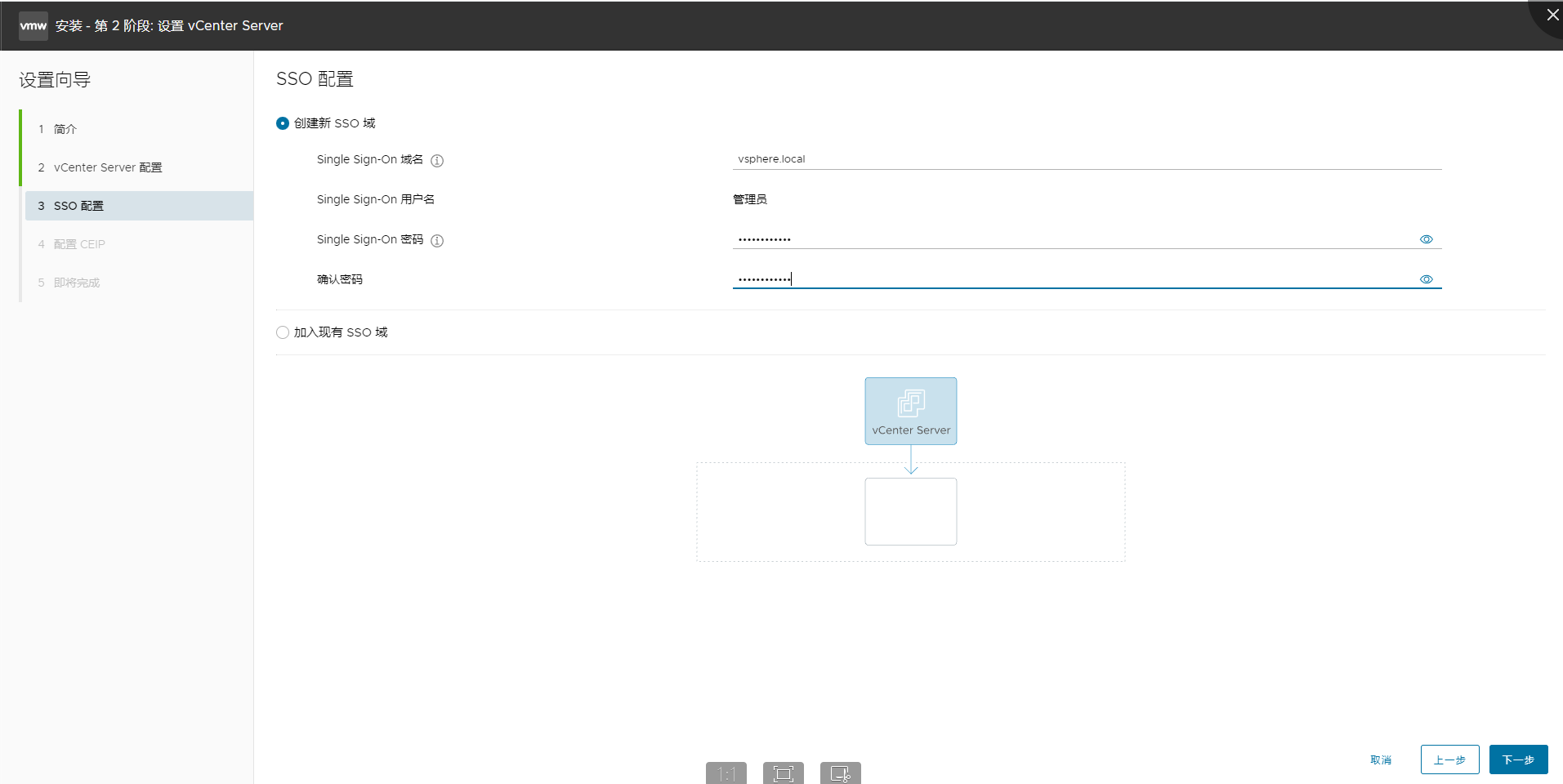Click the fit-to-screen icon at the bottom
Viewport: 1563px width, 784px height.
[x=783, y=773]
